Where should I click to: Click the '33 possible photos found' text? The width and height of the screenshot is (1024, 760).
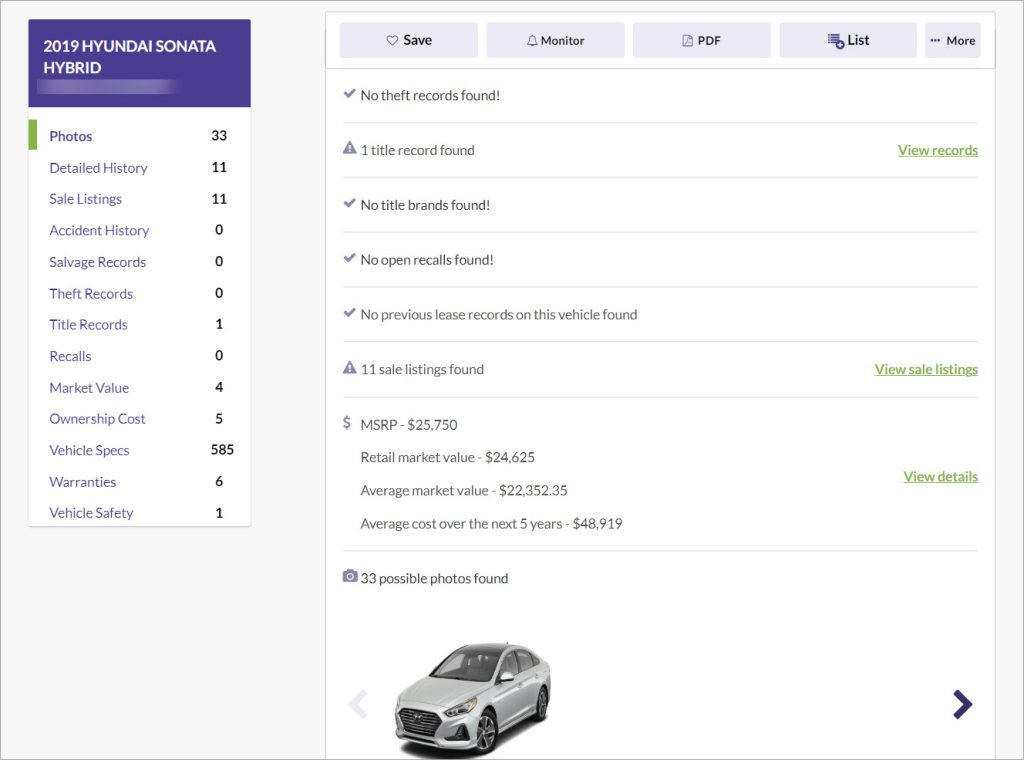pos(434,578)
